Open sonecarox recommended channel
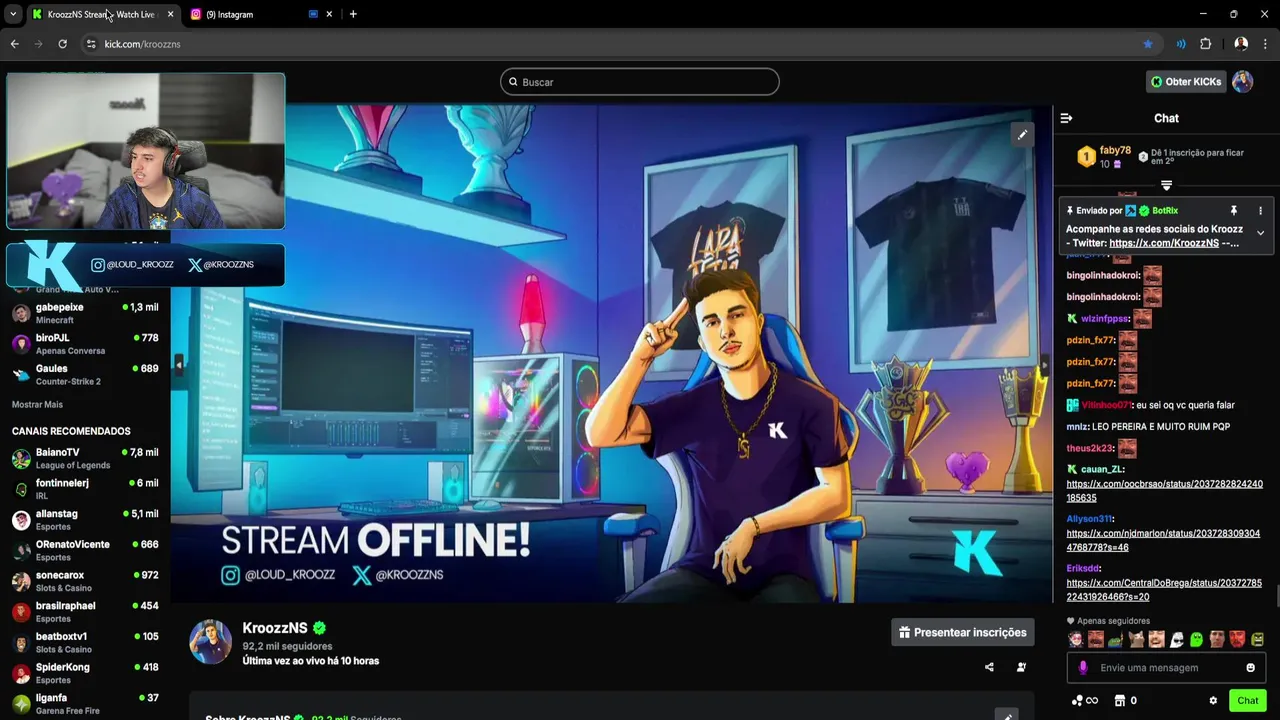The image size is (1280, 720). (85, 582)
